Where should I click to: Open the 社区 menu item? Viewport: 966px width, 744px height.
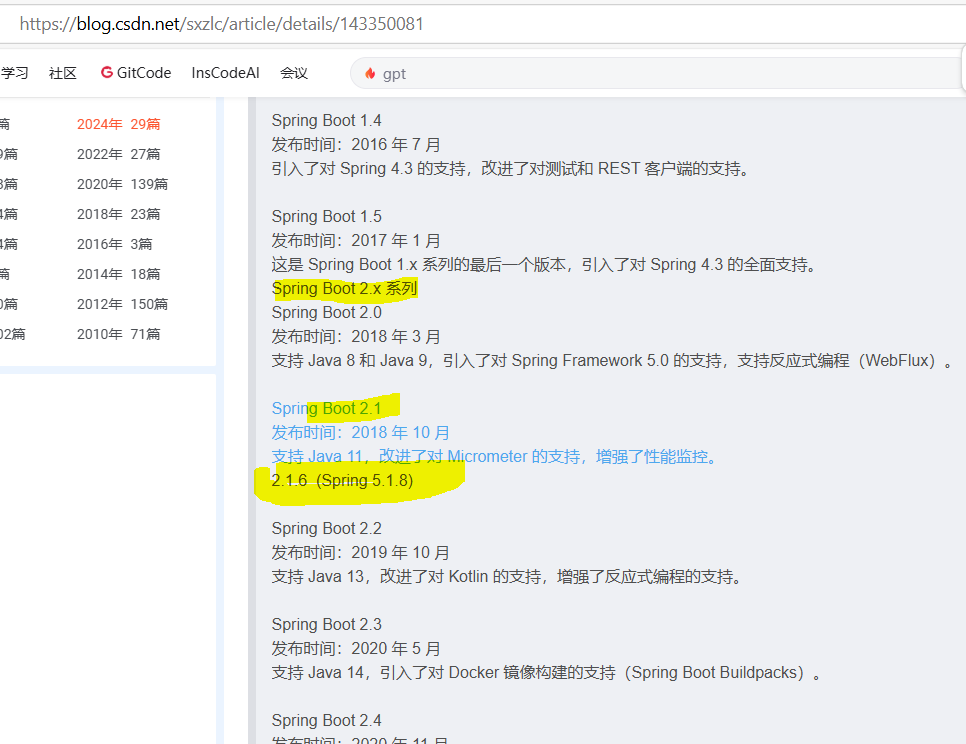(62, 72)
